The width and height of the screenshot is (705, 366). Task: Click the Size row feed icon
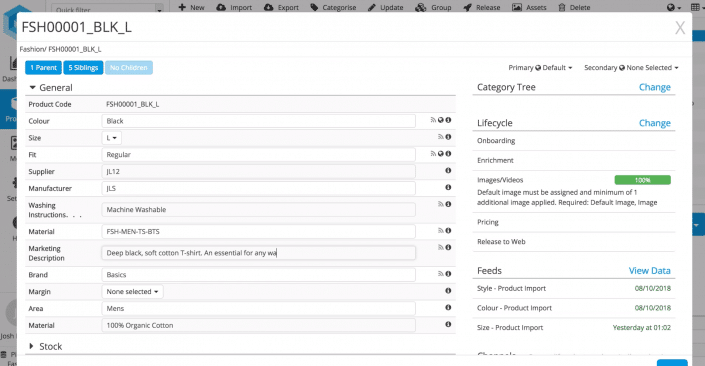[441, 137]
